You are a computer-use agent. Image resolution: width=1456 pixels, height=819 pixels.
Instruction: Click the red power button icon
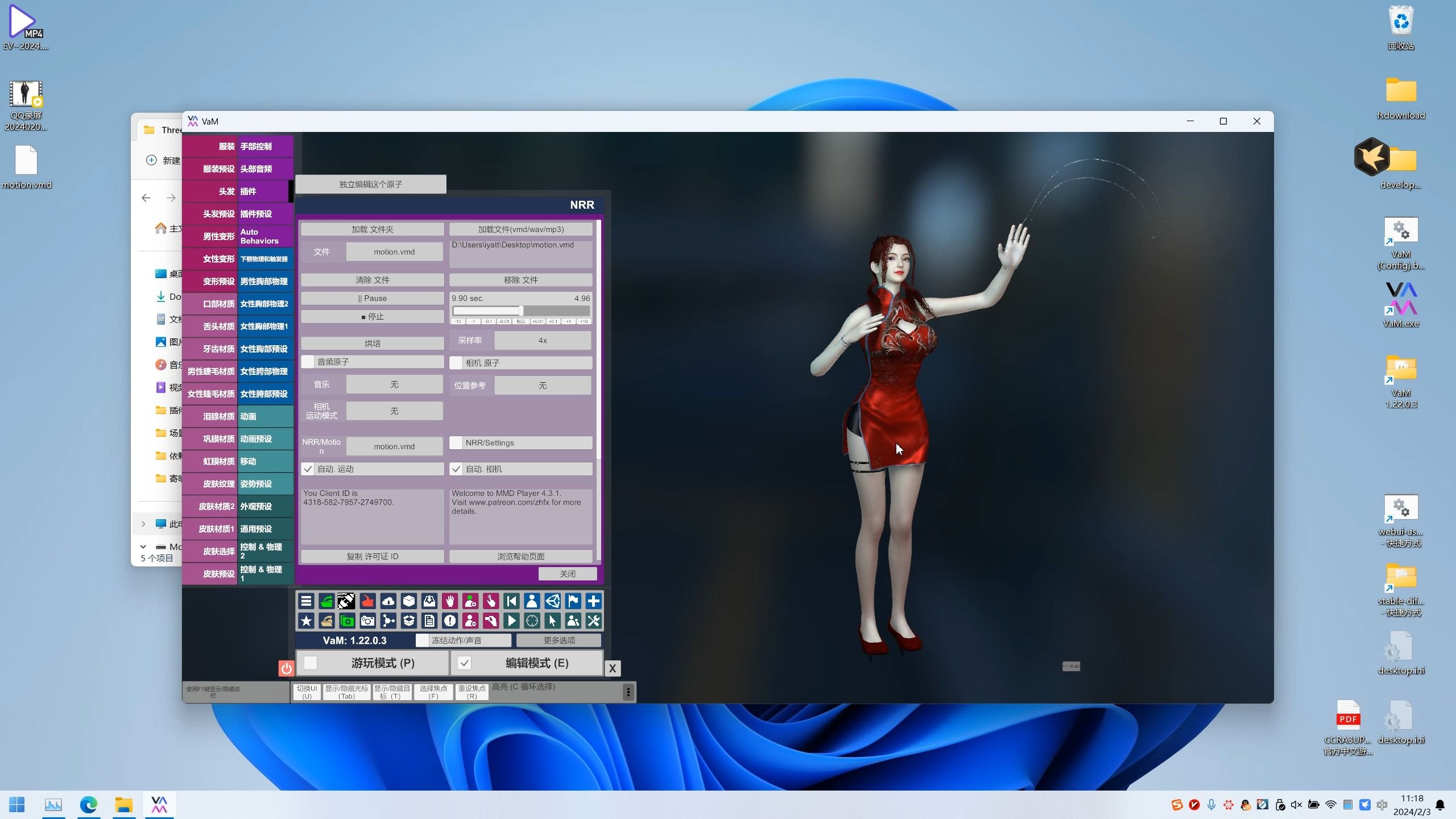[x=286, y=668]
